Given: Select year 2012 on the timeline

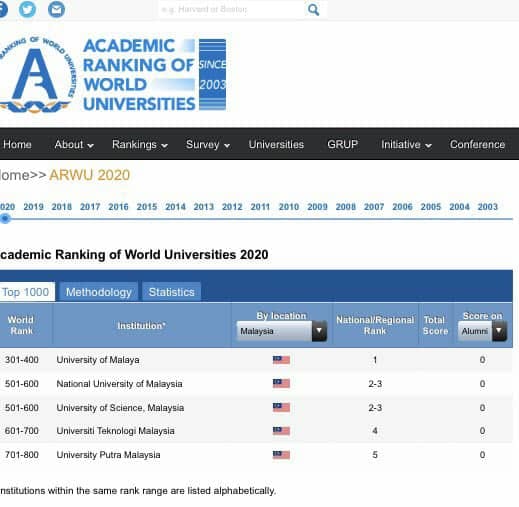Looking at the screenshot, I should click(x=232, y=207).
